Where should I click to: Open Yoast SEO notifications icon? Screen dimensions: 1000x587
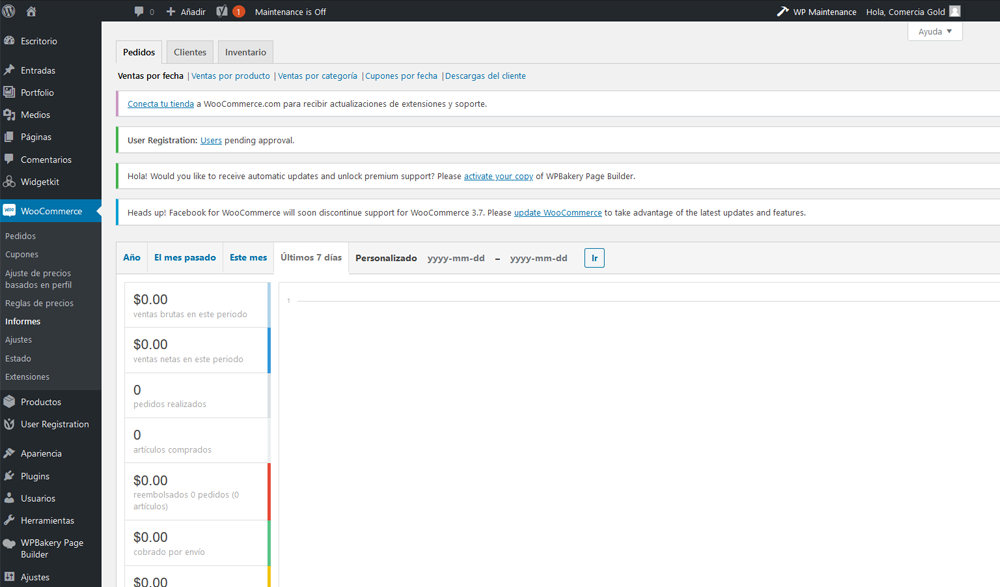222,11
